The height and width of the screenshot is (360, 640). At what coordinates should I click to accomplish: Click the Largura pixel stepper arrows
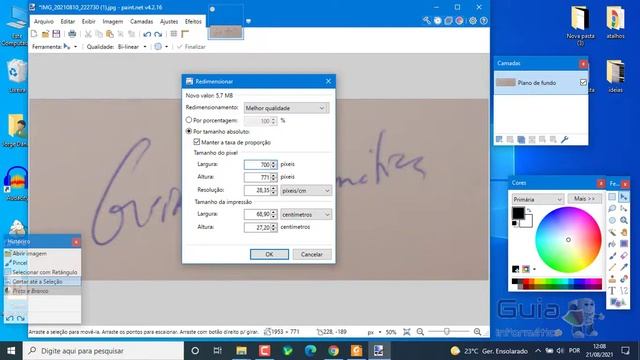pos(274,164)
